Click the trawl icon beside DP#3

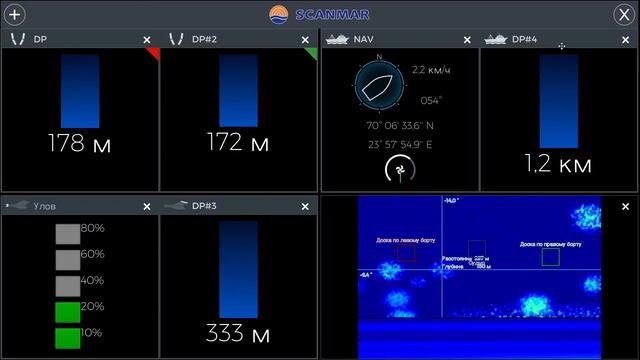pos(176,205)
